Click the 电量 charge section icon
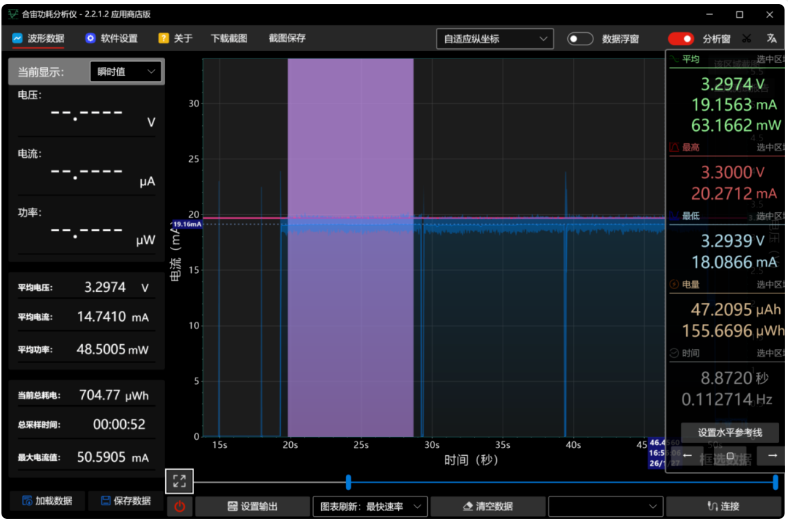Image resolution: width=788 pixels, height=521 pixels. click(674, 284)
